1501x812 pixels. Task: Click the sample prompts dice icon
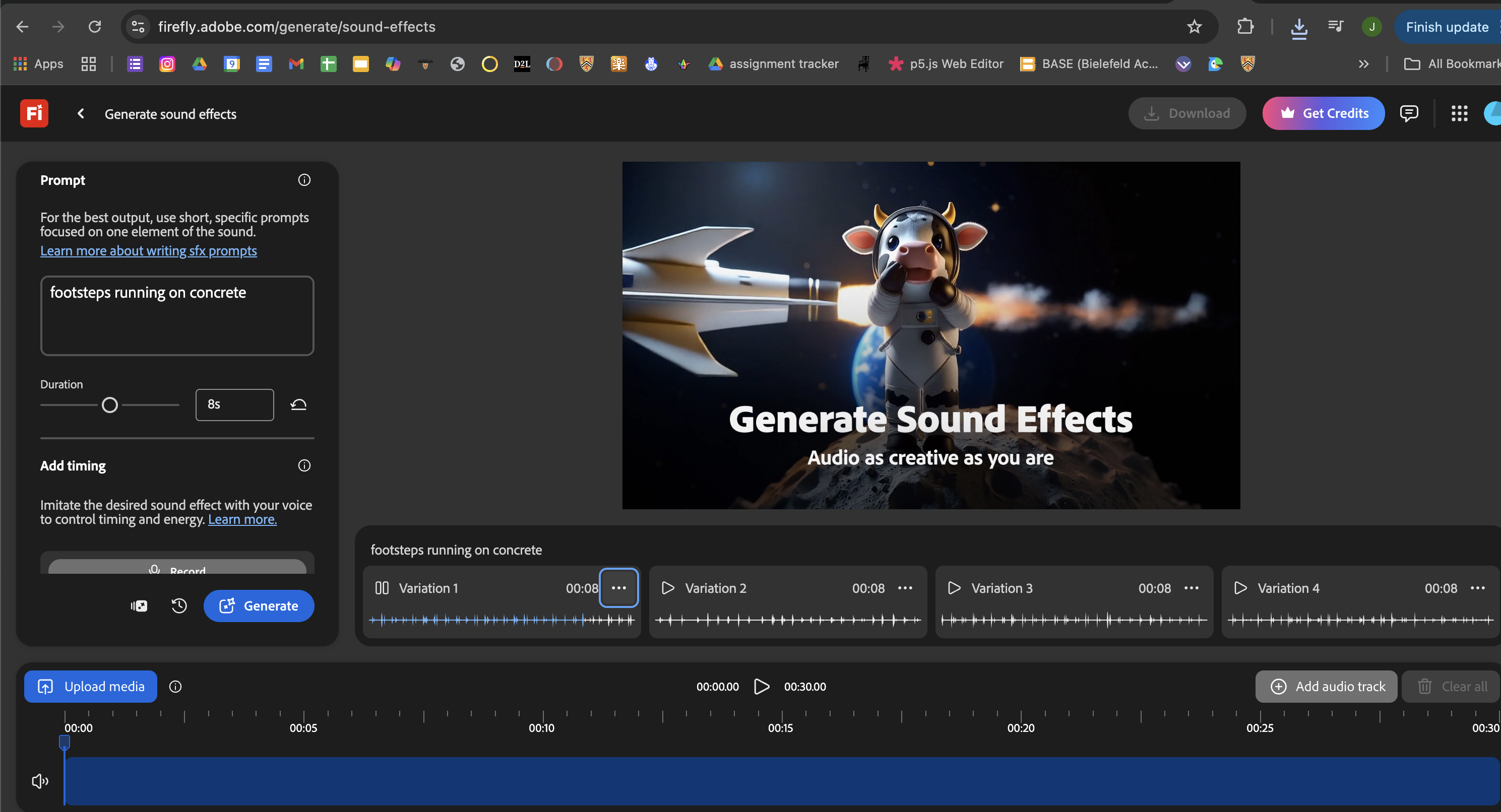click(x=139, y=606)
